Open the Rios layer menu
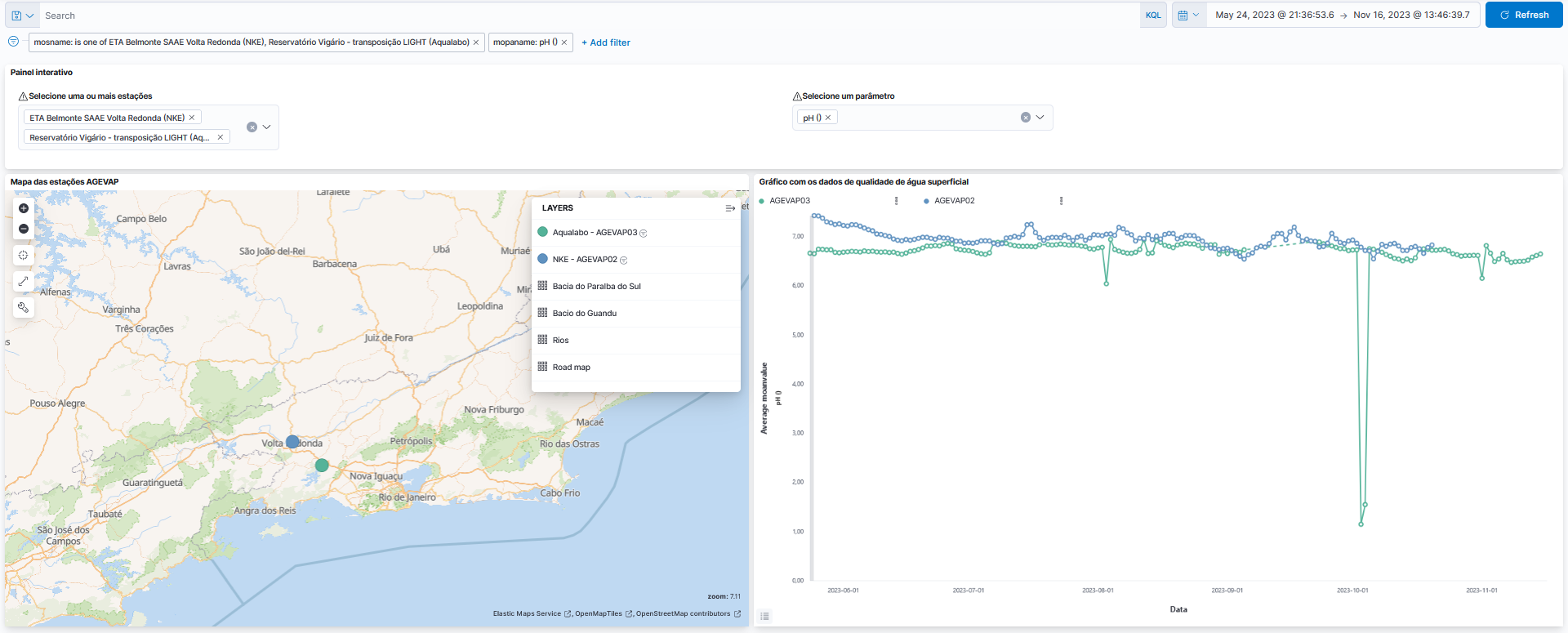The width and height of the screenshot is (1568, 633). [560, 341]
